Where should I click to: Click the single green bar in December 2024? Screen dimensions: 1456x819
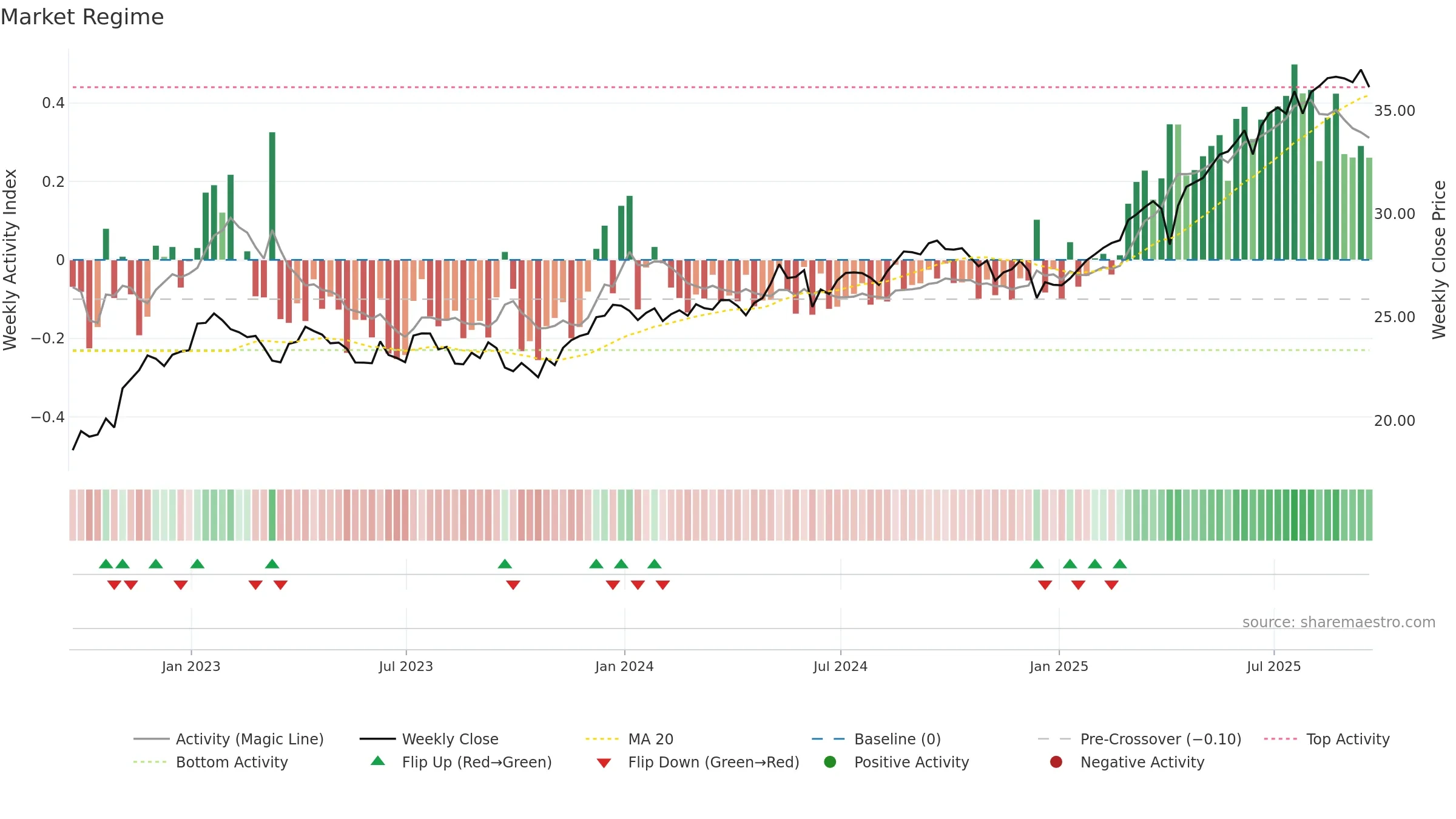(x=1037, y=240)
